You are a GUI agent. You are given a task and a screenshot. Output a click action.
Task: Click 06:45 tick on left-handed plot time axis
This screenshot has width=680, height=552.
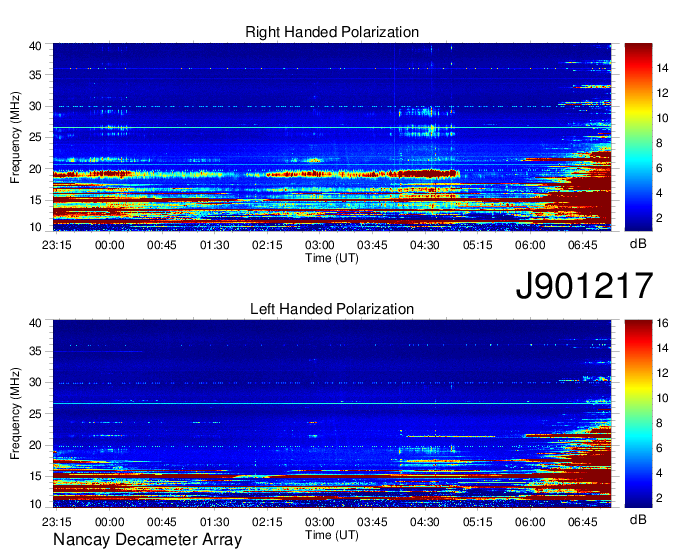coord(582,522)
